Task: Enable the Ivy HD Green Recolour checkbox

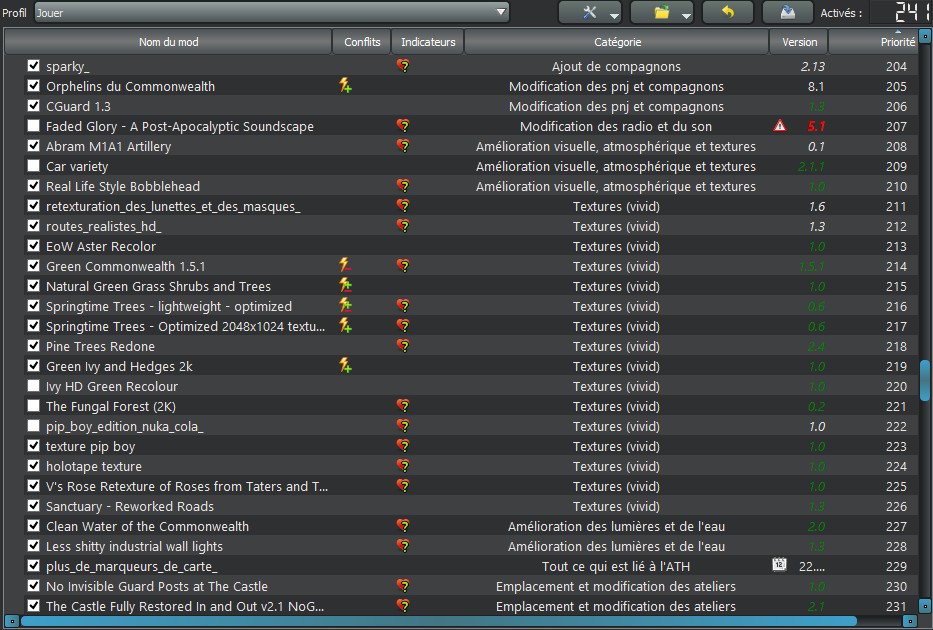Action: pos(34,386)
